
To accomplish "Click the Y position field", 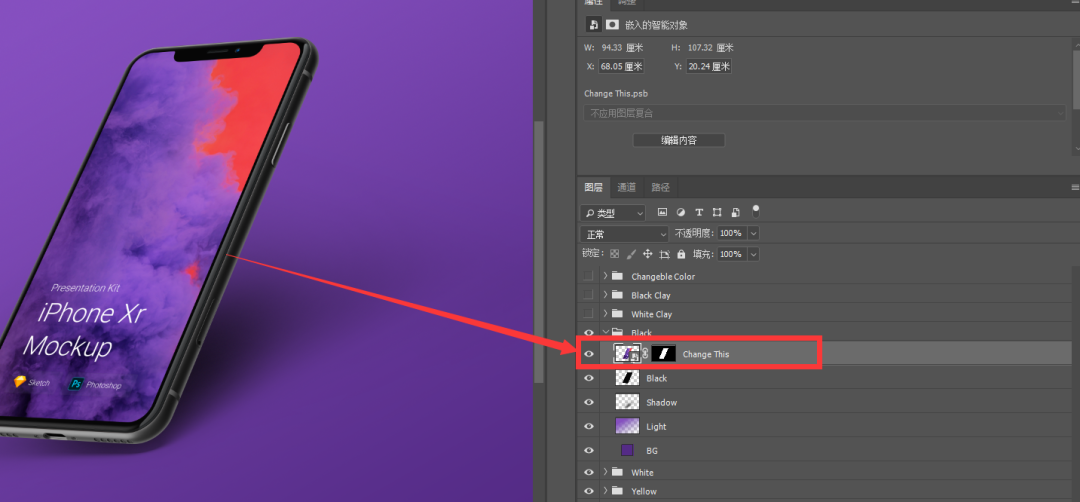I will coord(708,67).
